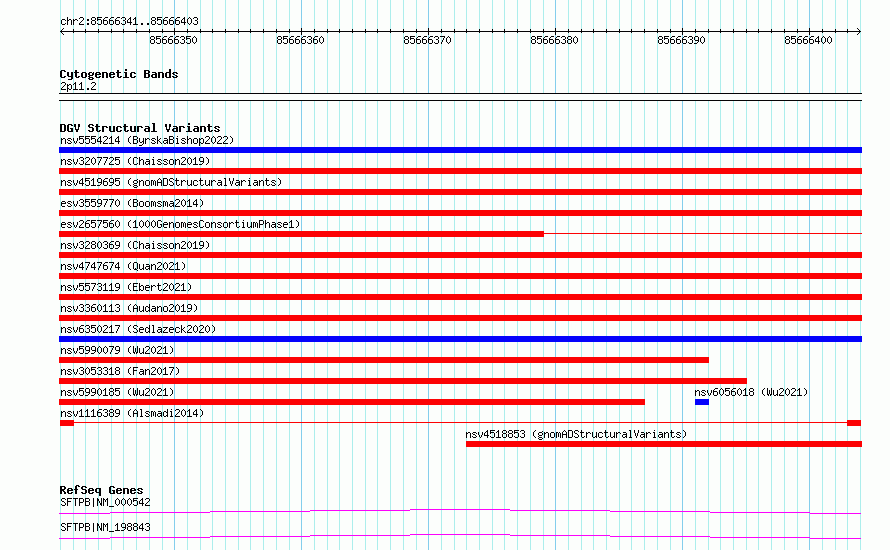Click the red bar for nsv3360113
The width and height of the screenshot is (890, 550).
coord(460,318)
